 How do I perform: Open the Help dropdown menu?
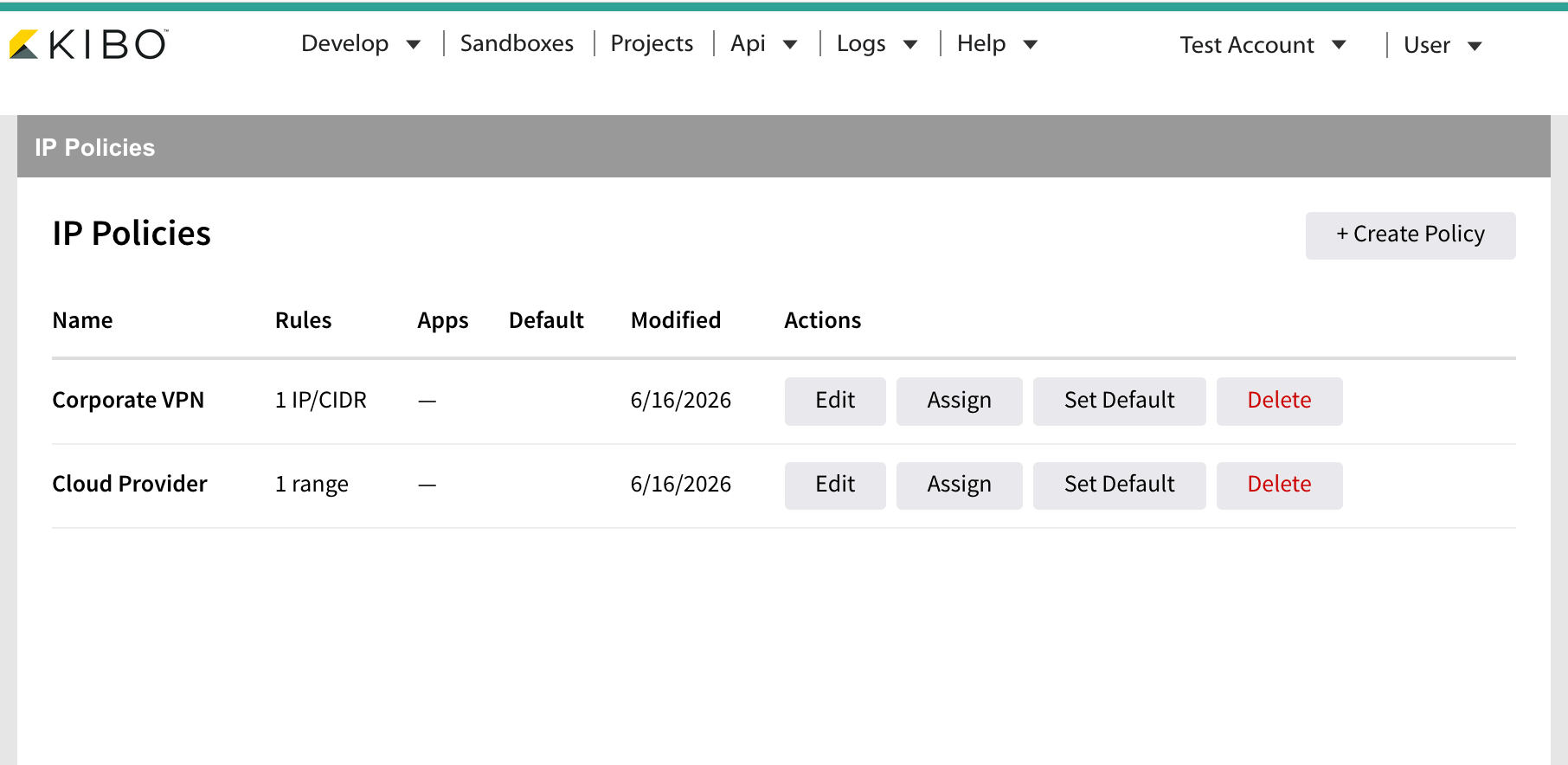tap(997, 43)
